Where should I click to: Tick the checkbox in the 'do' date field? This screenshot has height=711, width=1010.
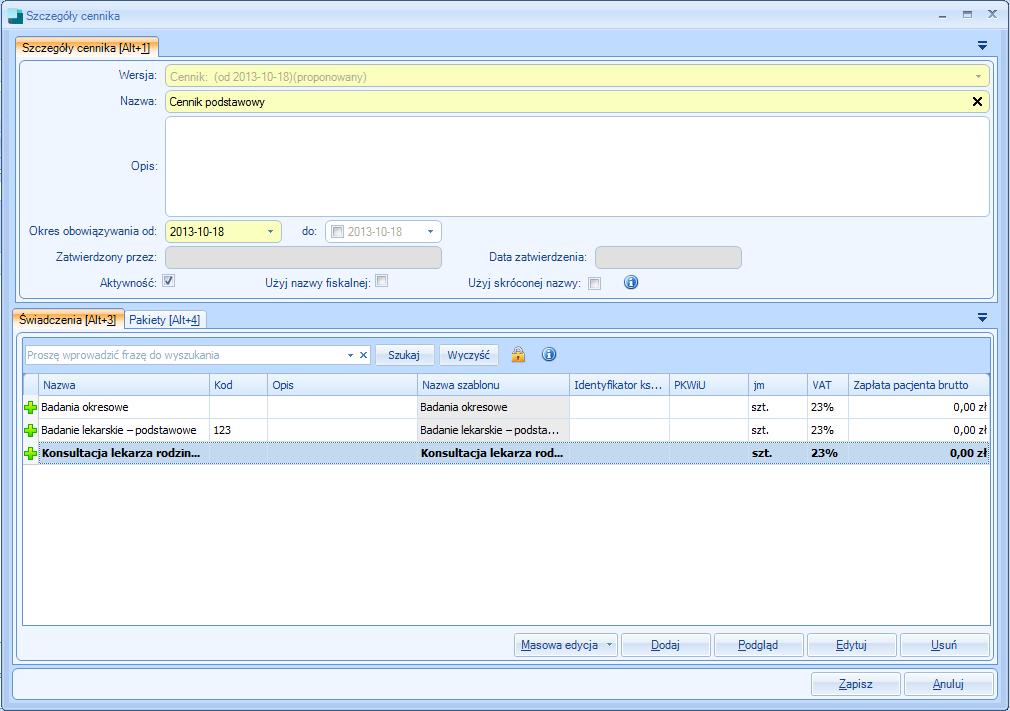pyautogui.click(x=338, y=231)
